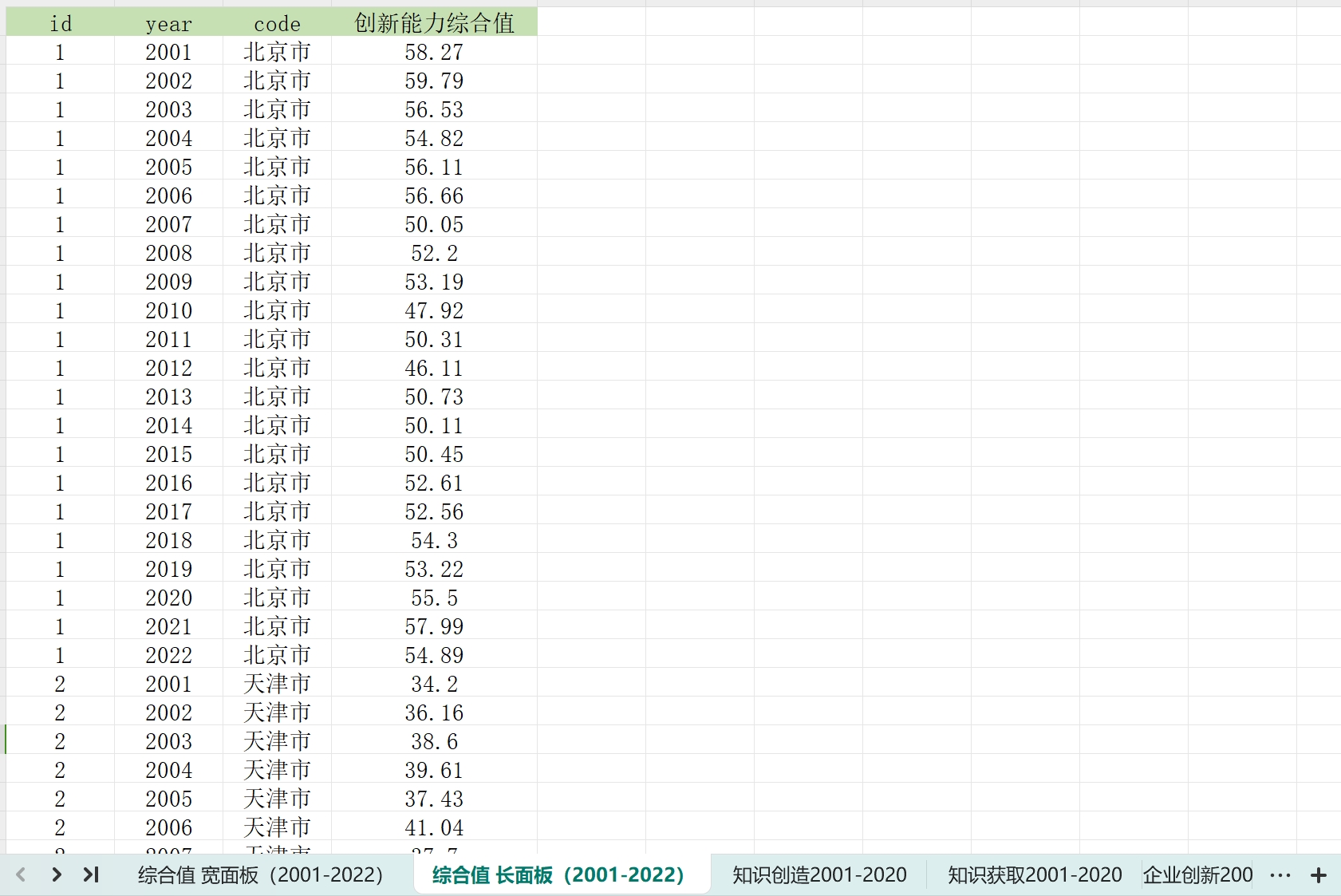Click 北京市 cell in the 2010 row
This screenshot has width=1341, height=896.
(278, 310)
